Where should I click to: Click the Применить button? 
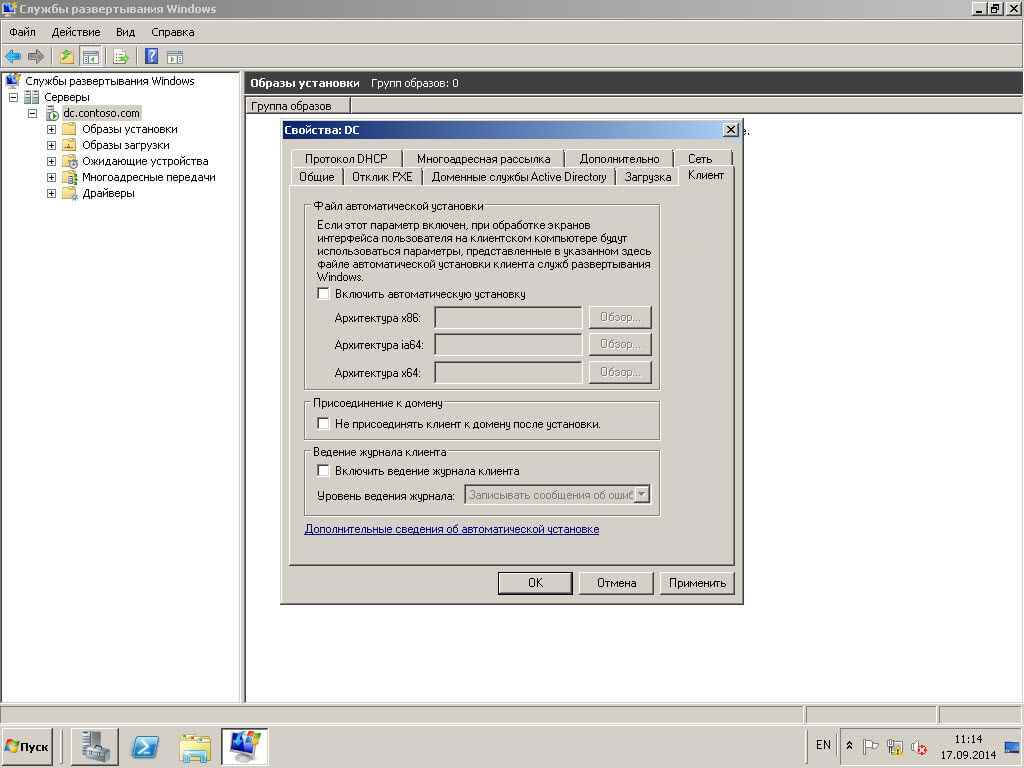pyautogui.click(x=697, y=583)
